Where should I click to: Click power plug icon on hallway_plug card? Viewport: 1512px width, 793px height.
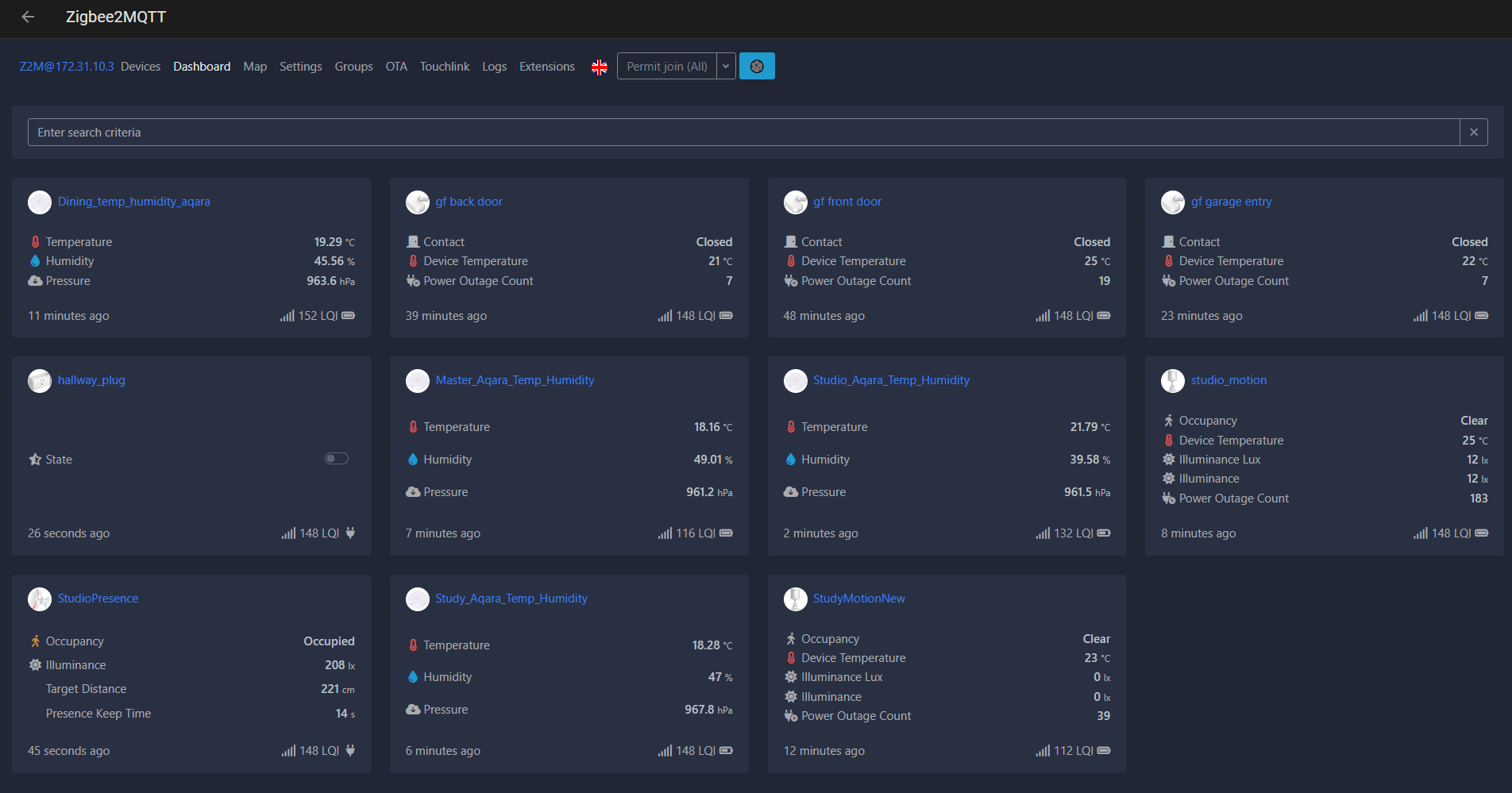tap(350, 533)
